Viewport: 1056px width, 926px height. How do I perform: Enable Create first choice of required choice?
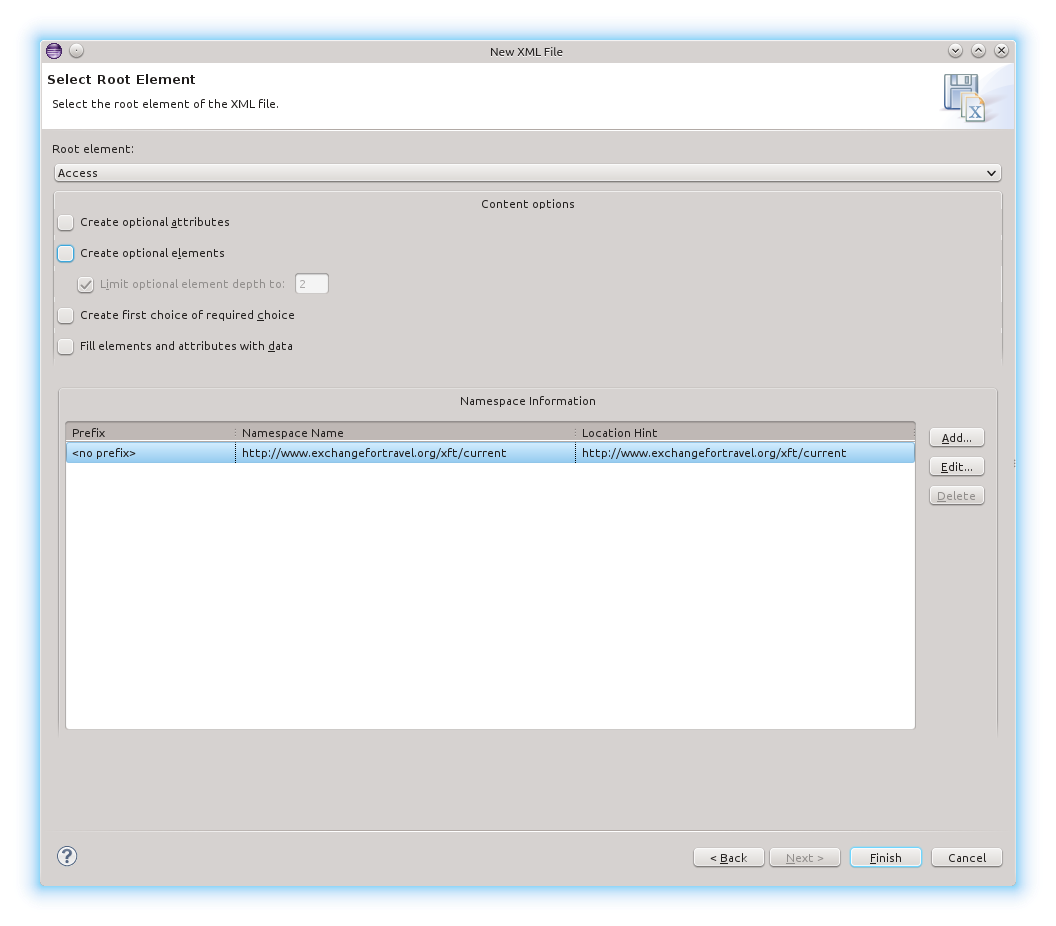[x=65, y=315]
